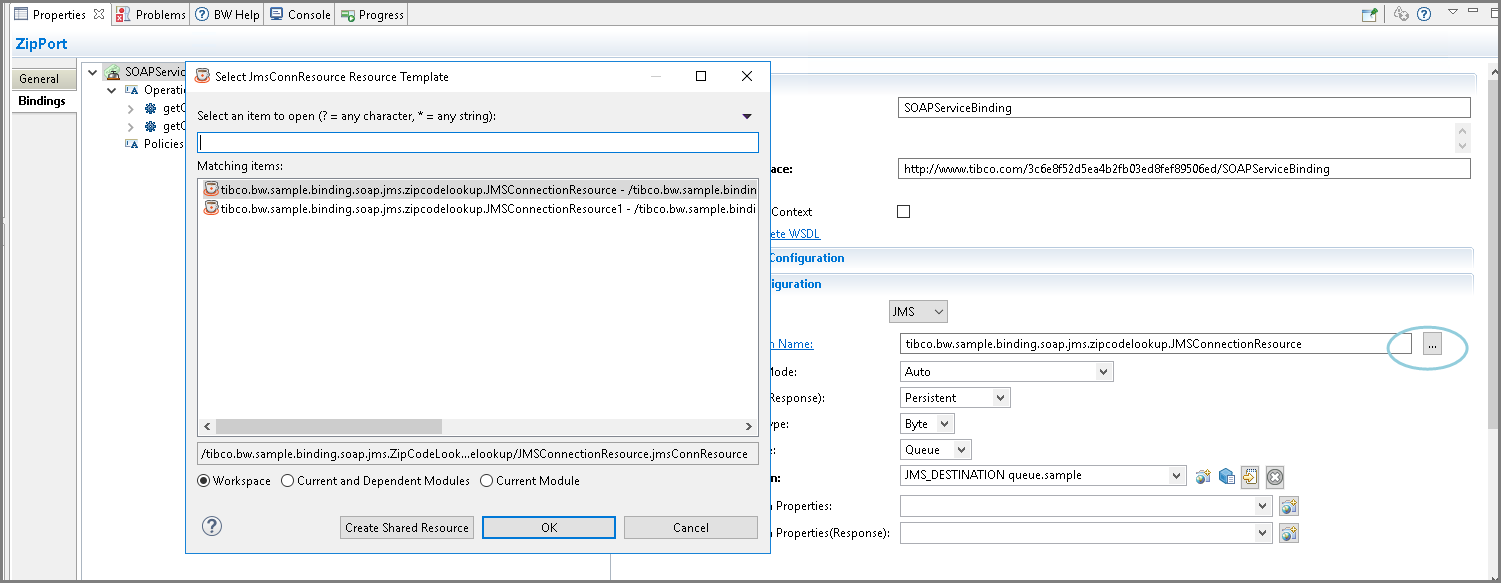Collapse the Operations tree node

[x=112, y=90]
